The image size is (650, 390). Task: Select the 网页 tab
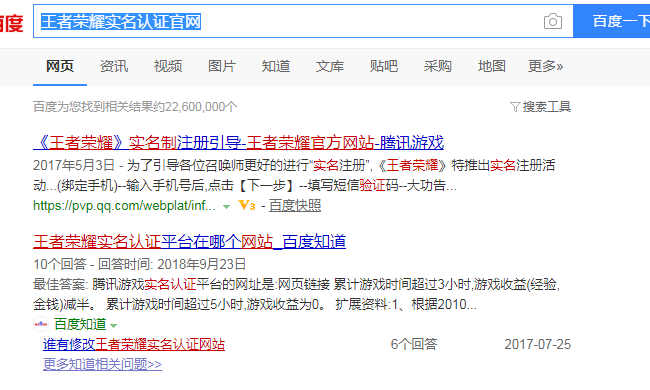pos(60,66)
